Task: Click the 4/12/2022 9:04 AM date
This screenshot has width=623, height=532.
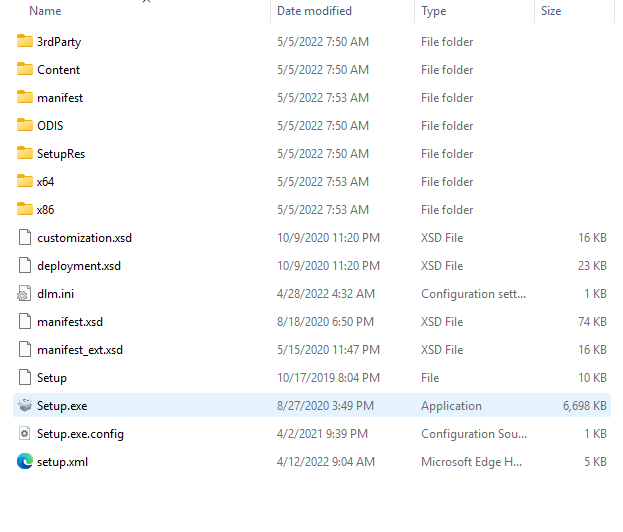Action: pyautogui.click(x=326, y=462)
